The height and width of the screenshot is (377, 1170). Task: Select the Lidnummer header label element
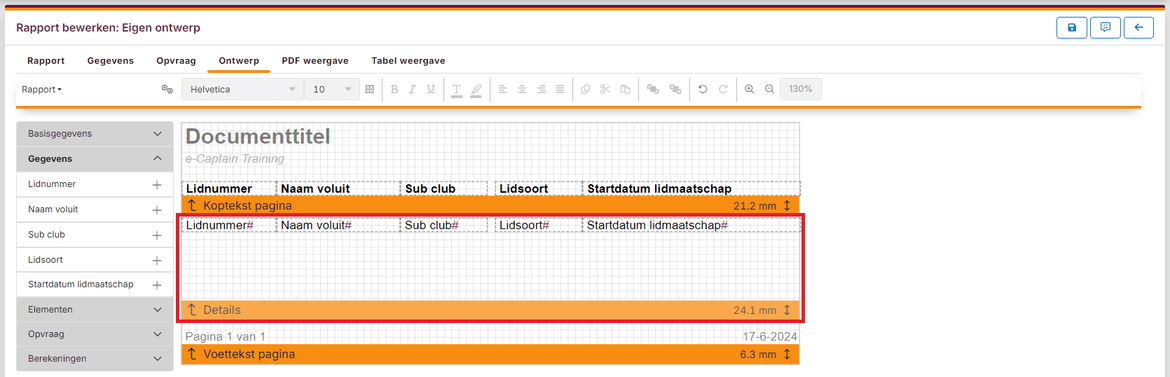click(228, 189)
